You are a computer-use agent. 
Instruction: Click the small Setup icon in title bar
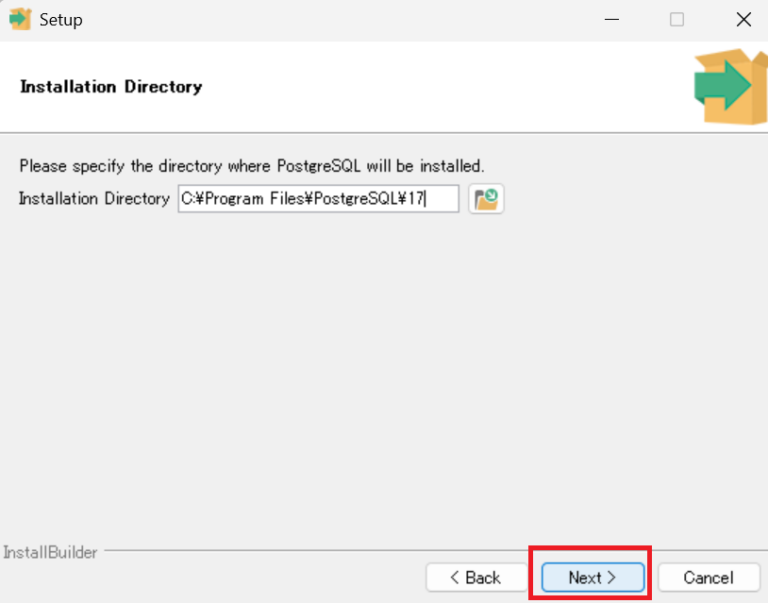[x=20, y=19]
